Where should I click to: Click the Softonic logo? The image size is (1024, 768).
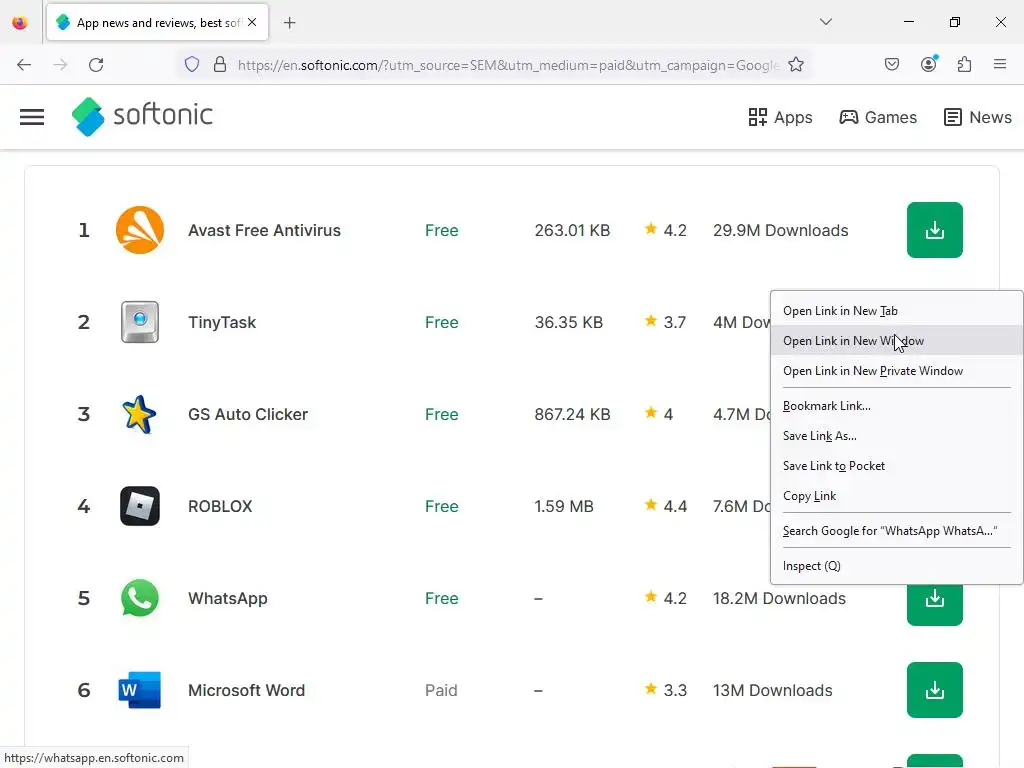click(x=142, y=116)
